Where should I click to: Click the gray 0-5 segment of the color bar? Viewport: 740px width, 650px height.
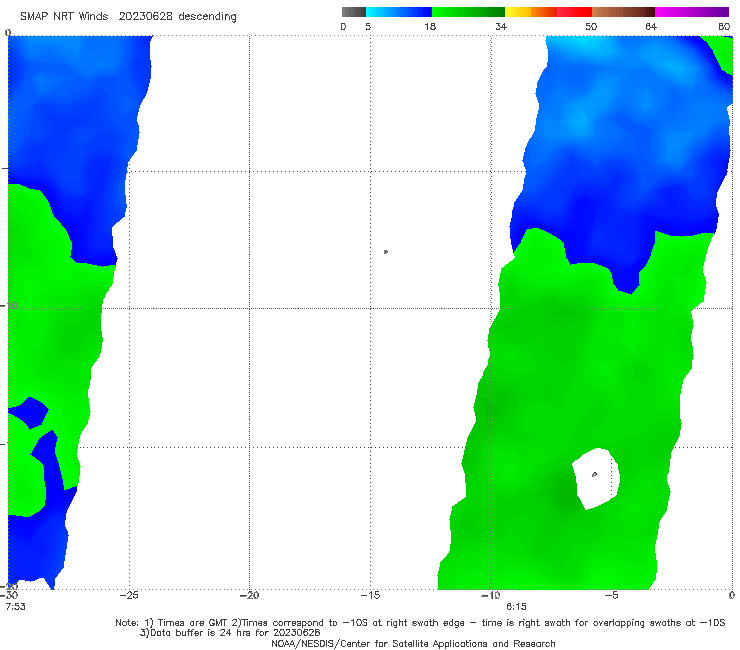tap(354, 12)
